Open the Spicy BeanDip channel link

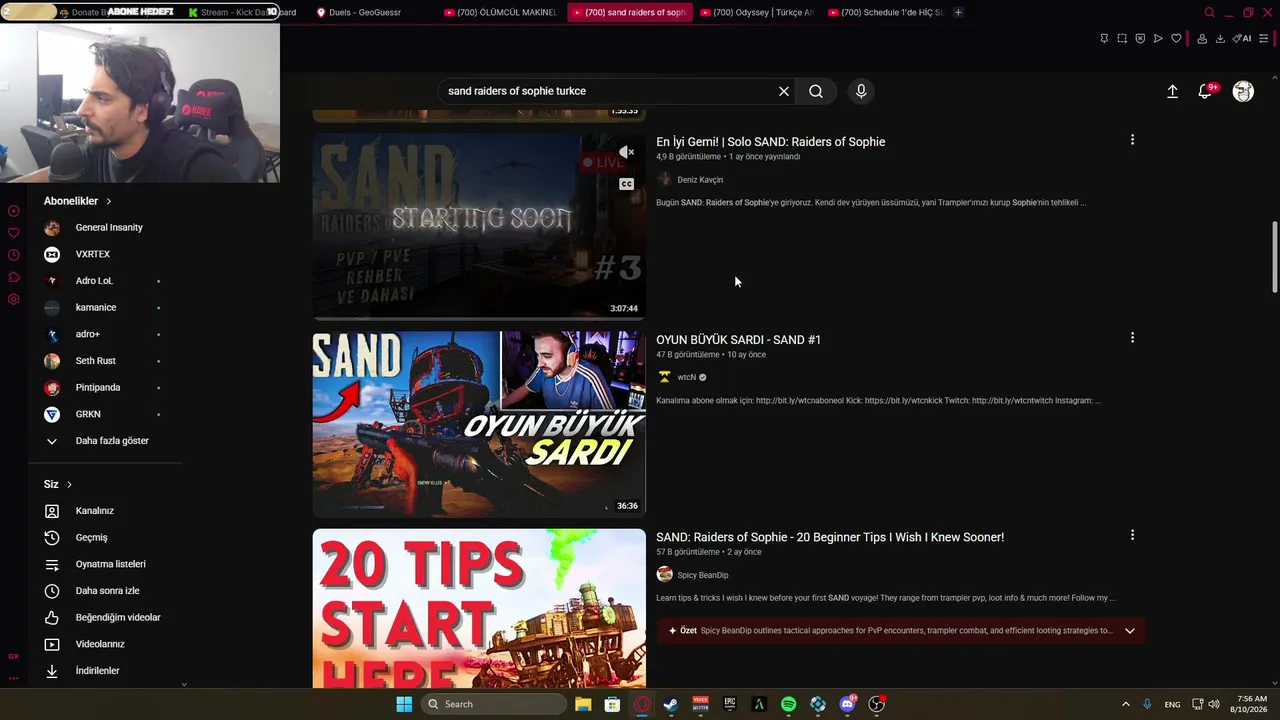click(x=702, y=575)
